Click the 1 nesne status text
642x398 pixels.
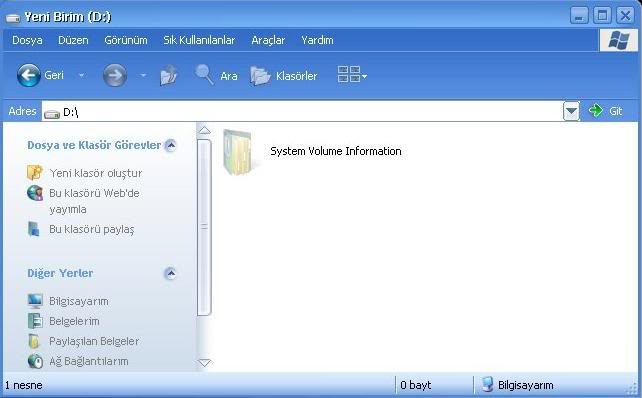[x=23, y=385]
